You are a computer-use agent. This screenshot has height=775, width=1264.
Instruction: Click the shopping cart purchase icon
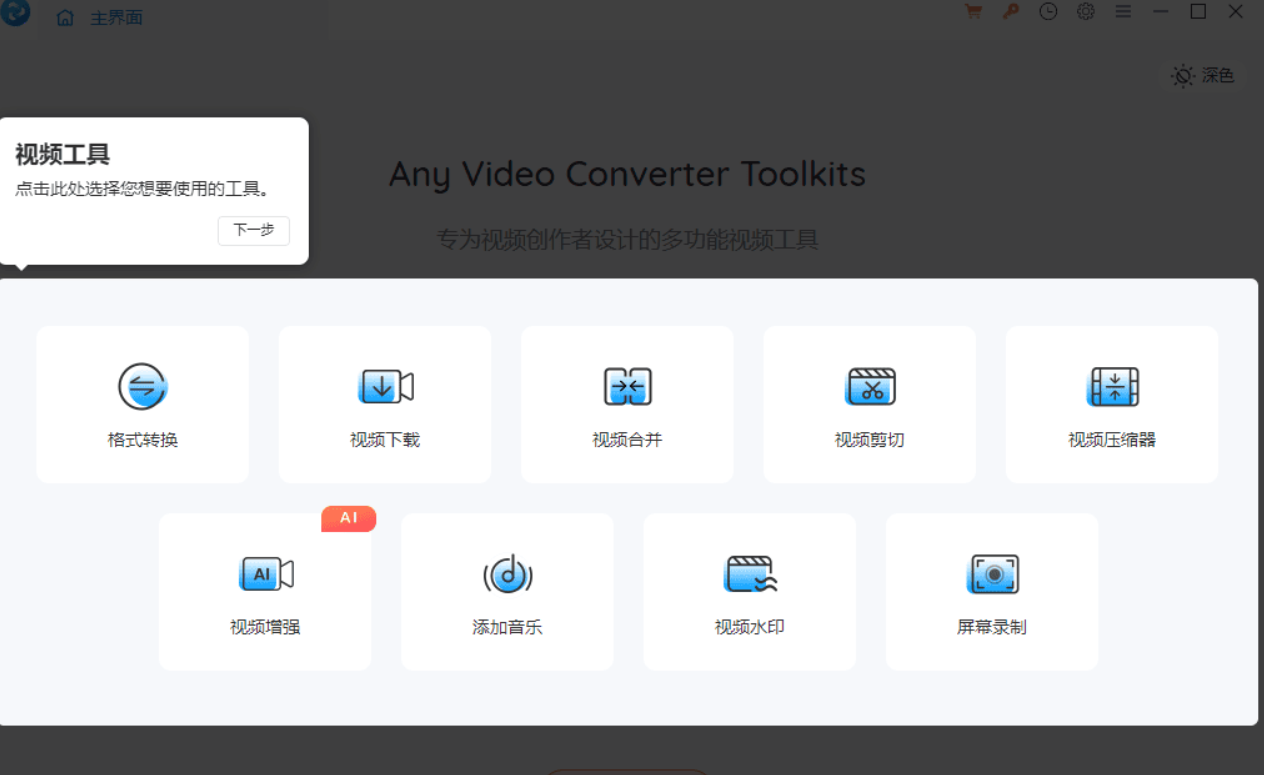(x=973, y=12)
